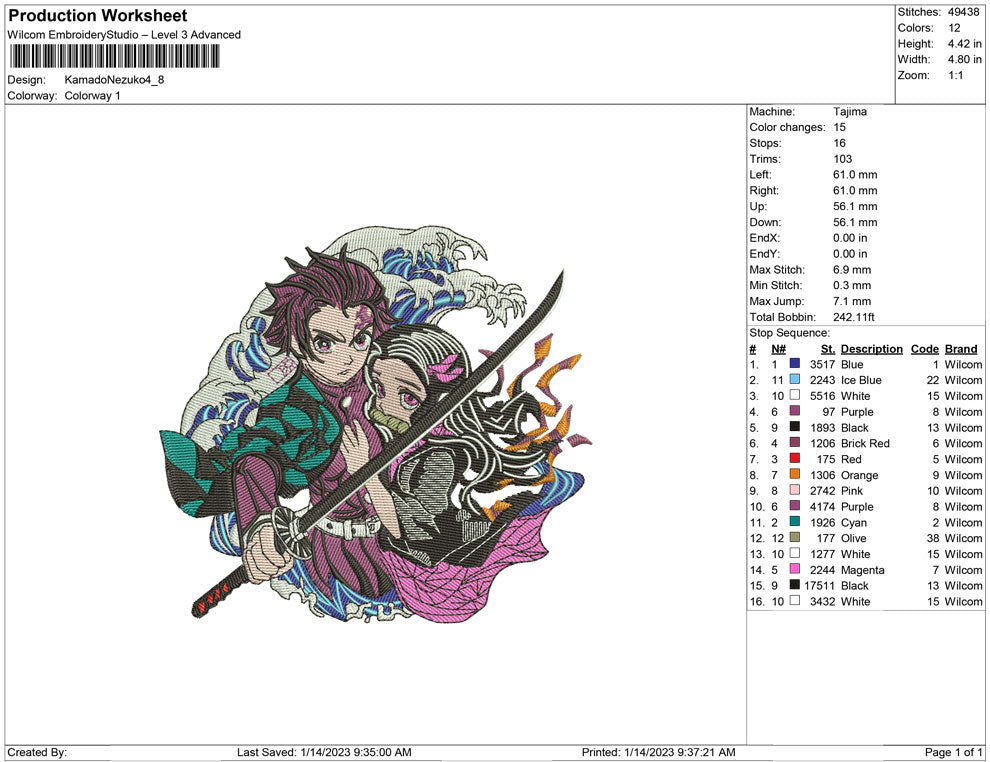
Task: Click the Black swatch in stop 15
Action: click(x=794, y=585)
